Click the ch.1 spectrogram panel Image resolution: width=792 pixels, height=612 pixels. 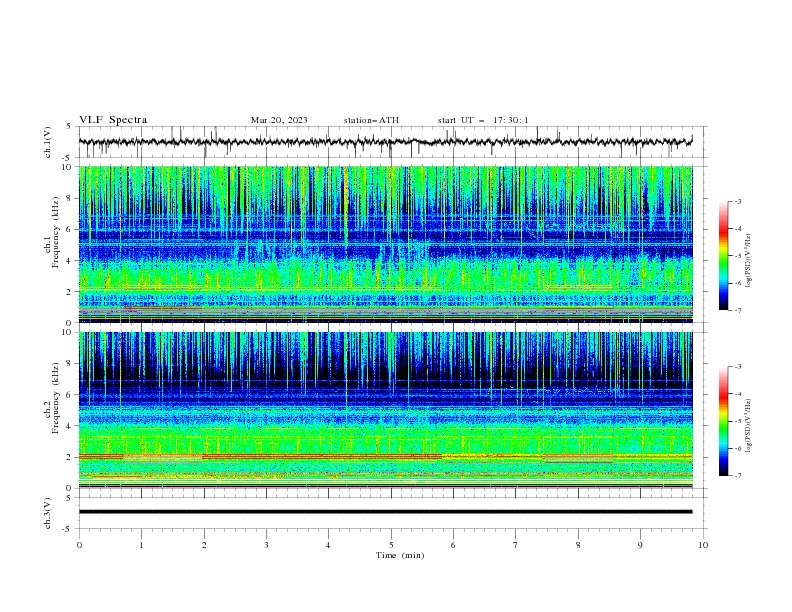coord(386,244)
